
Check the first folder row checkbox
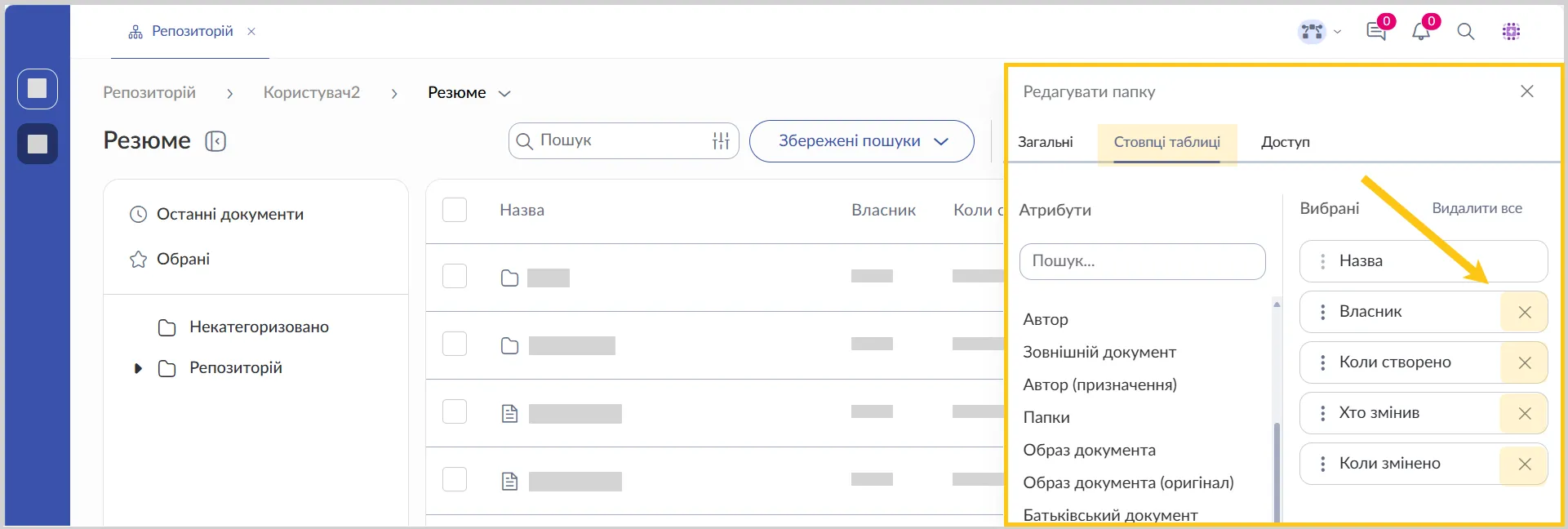tap(455, 277)
